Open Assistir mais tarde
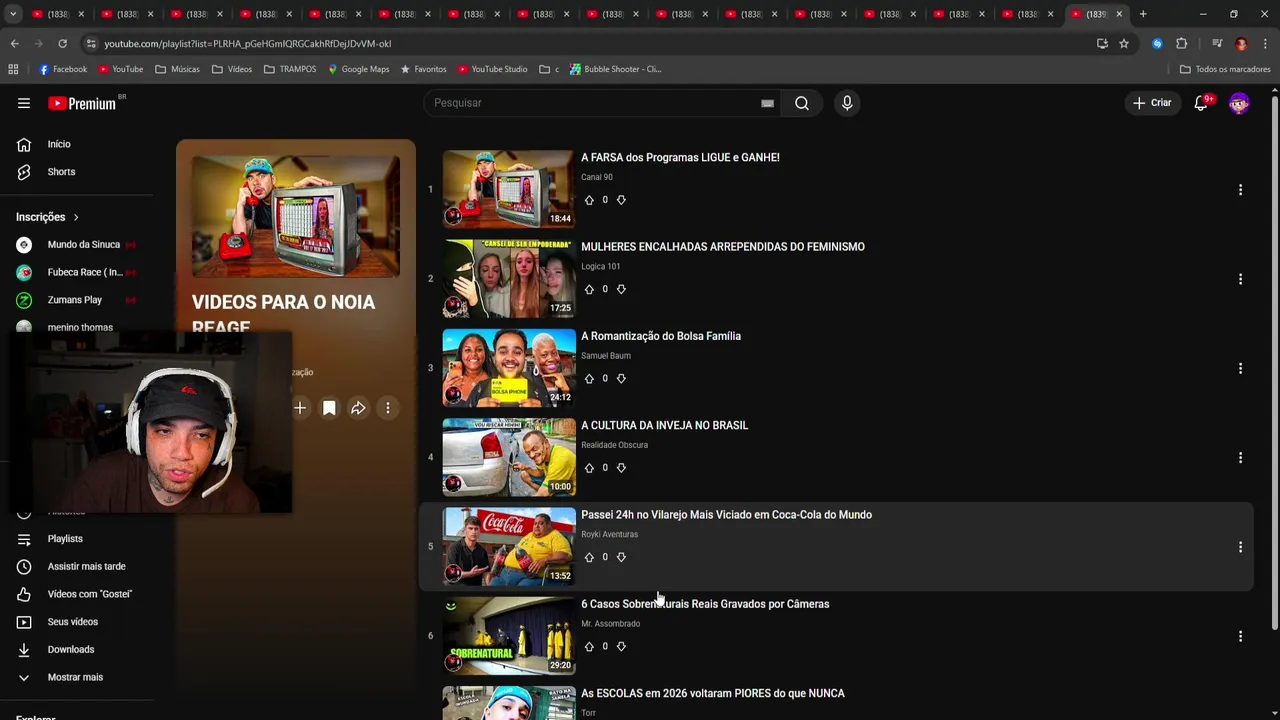The height and width of the screenshot is (720, 1280). (86, 566)
